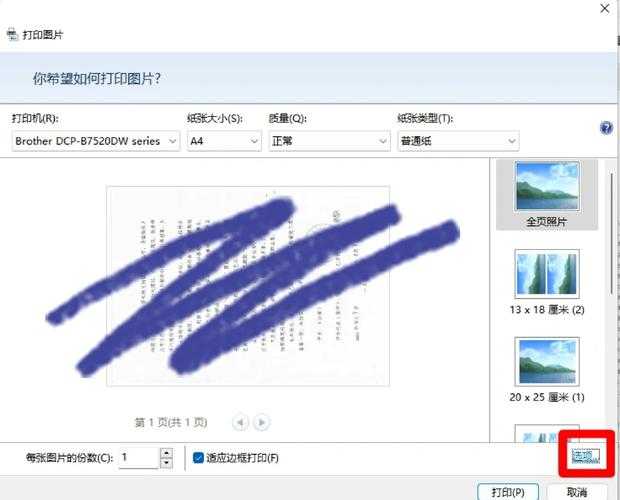Open the 打印机 Brother DCP-B7520DW dropdown

click(95, 141)
